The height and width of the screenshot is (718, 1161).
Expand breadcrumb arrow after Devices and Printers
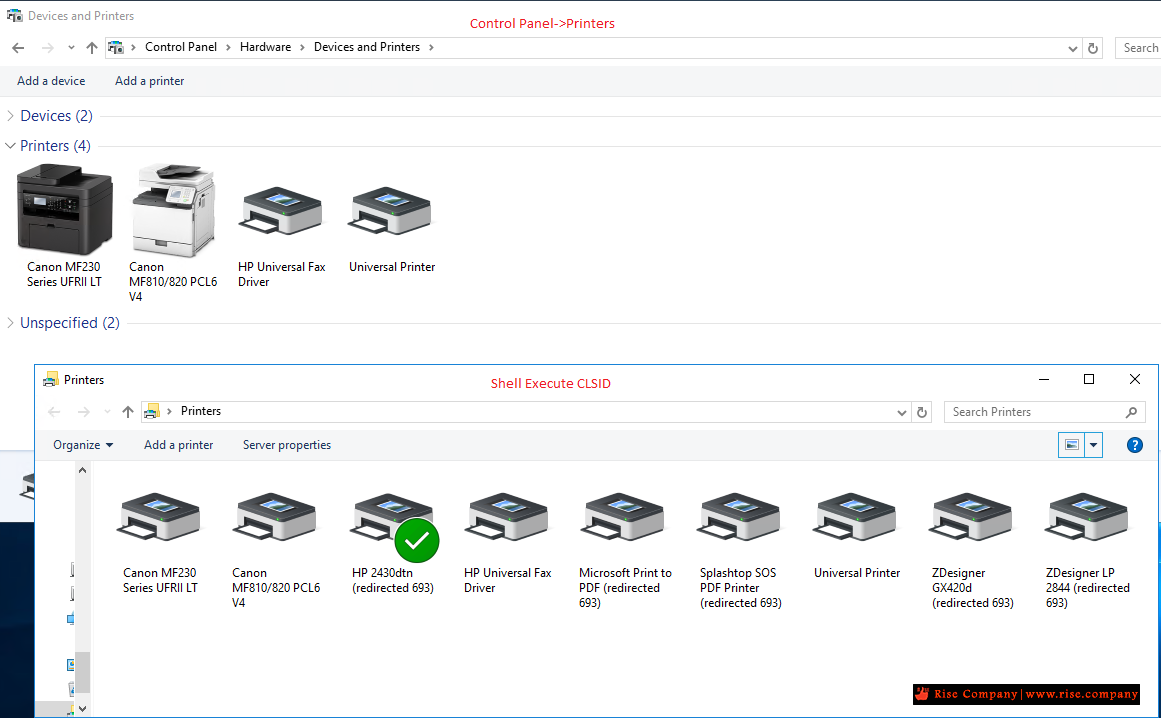click(431, 47)
